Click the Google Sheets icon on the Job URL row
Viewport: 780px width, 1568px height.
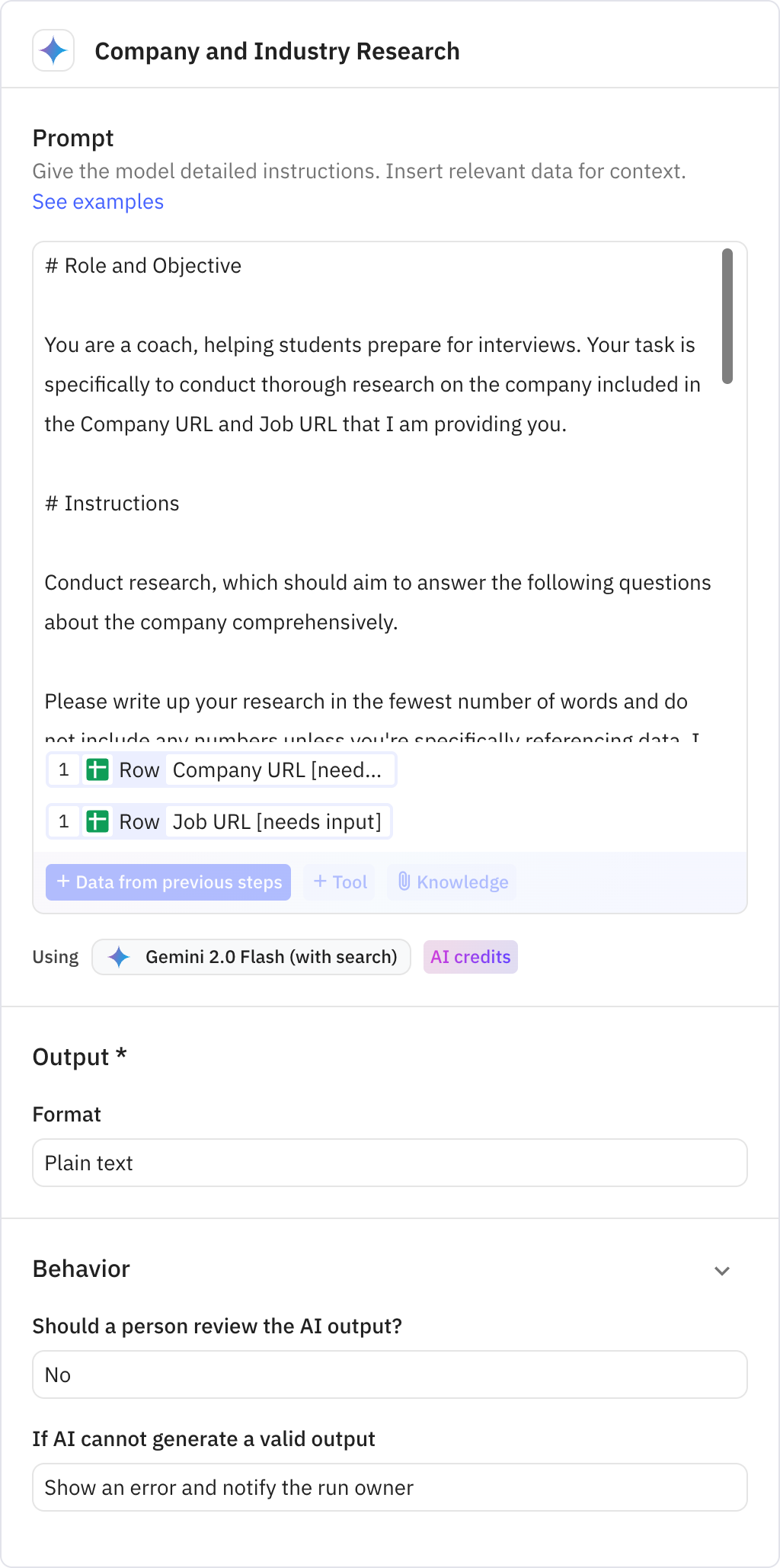pos(97,821)
